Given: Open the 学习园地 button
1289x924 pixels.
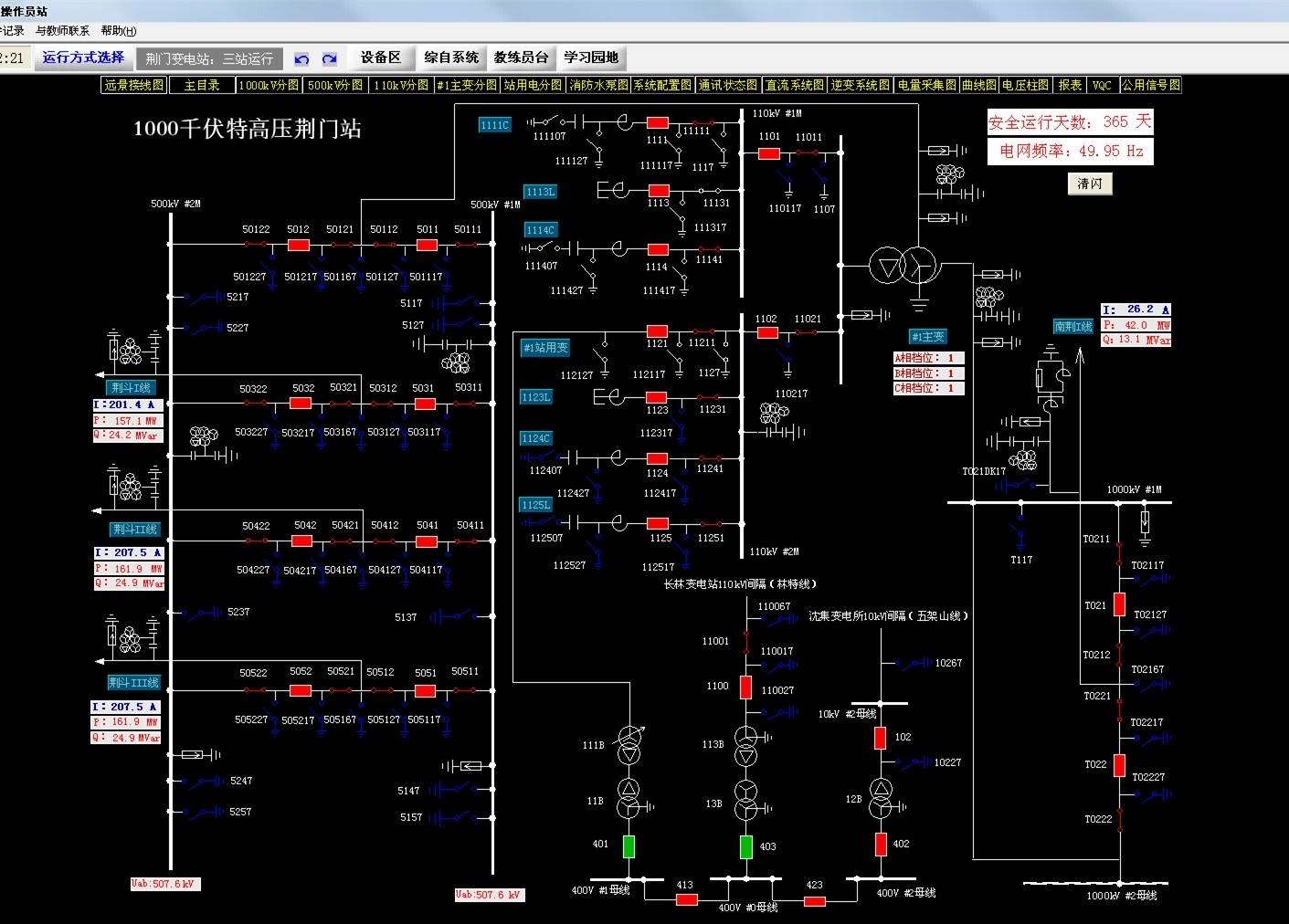Looking at the screenshot, I should pos(591,58).
